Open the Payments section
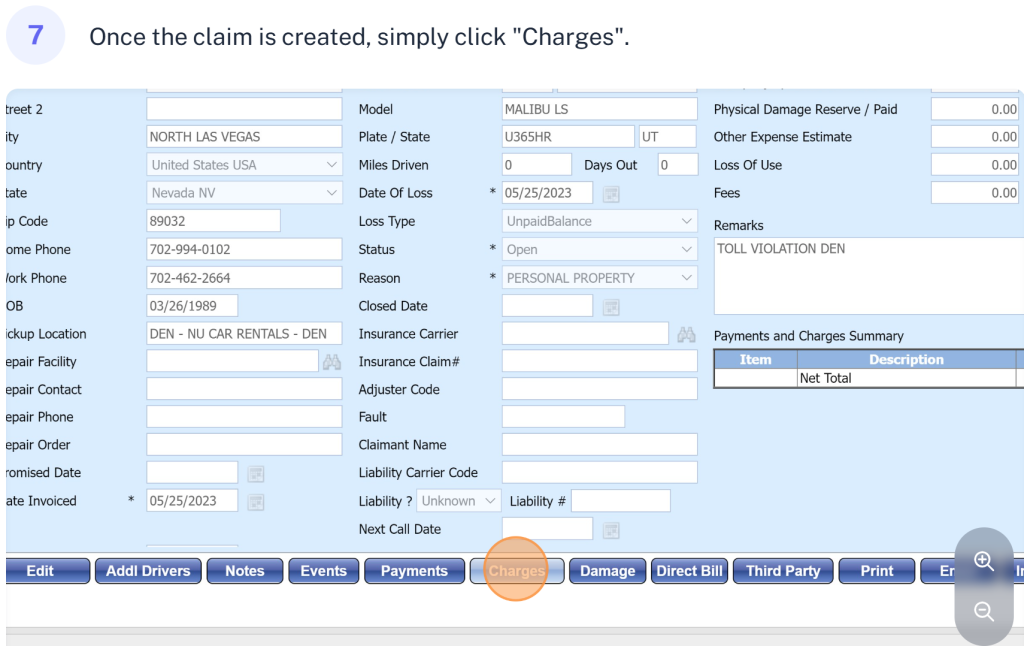Image resolution: width=1024 pixels, height=646 pixels. click(414, 571)
